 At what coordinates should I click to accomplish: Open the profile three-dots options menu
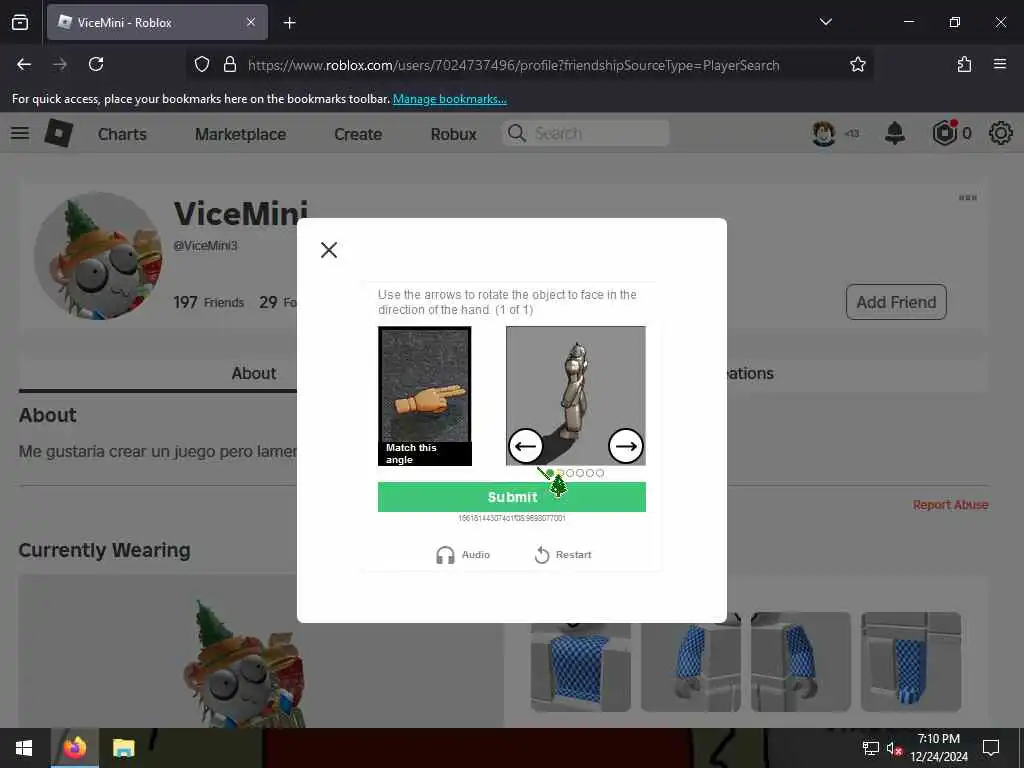(x=967, y=197)
